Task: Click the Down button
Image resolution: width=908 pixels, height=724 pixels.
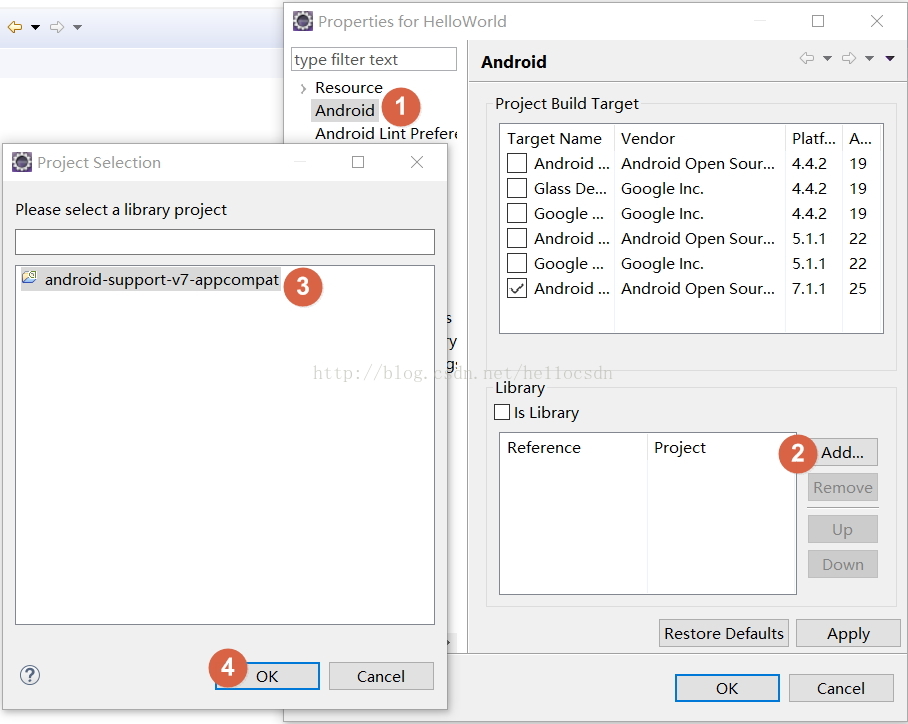Action: pyautogui.click(x=843, y=564)
